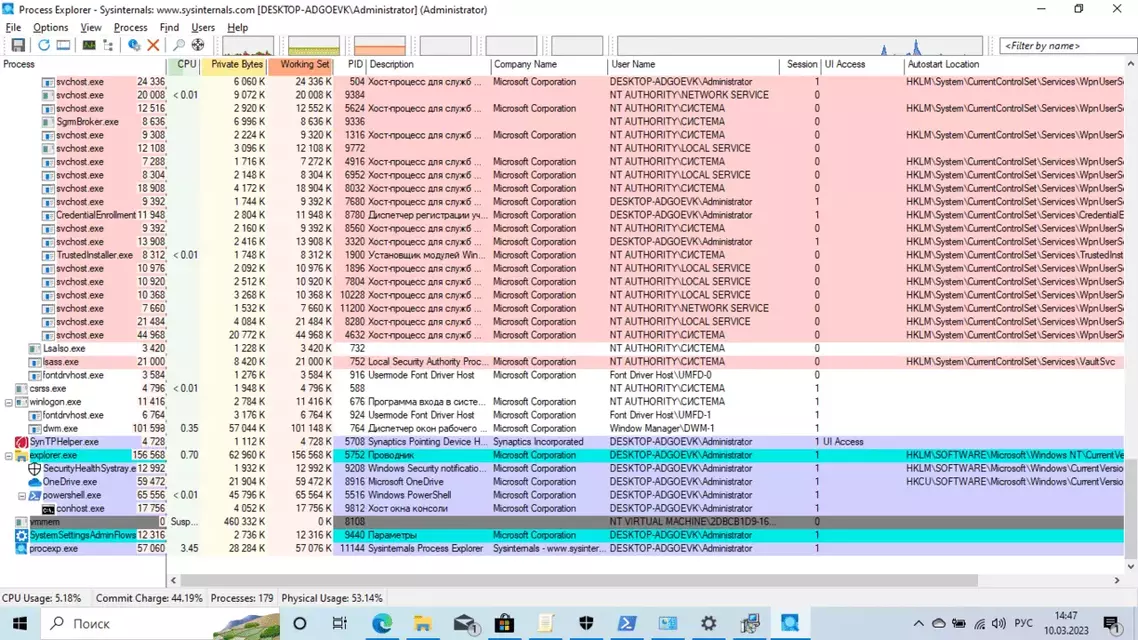The width and height of the screenshot is (1138, 640).
Task: Open the physical memory mini graph
Action: (x=380, y=46)
